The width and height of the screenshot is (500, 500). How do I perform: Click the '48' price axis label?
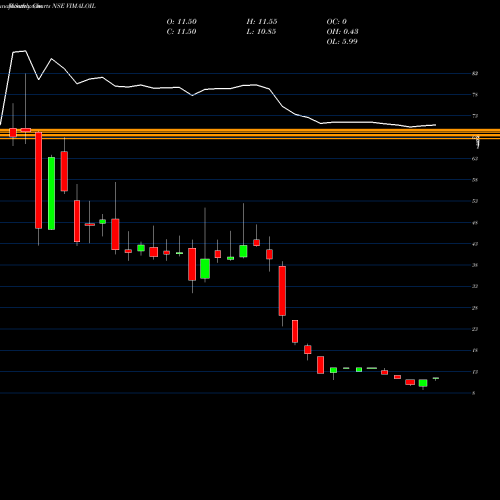point(475,223)
